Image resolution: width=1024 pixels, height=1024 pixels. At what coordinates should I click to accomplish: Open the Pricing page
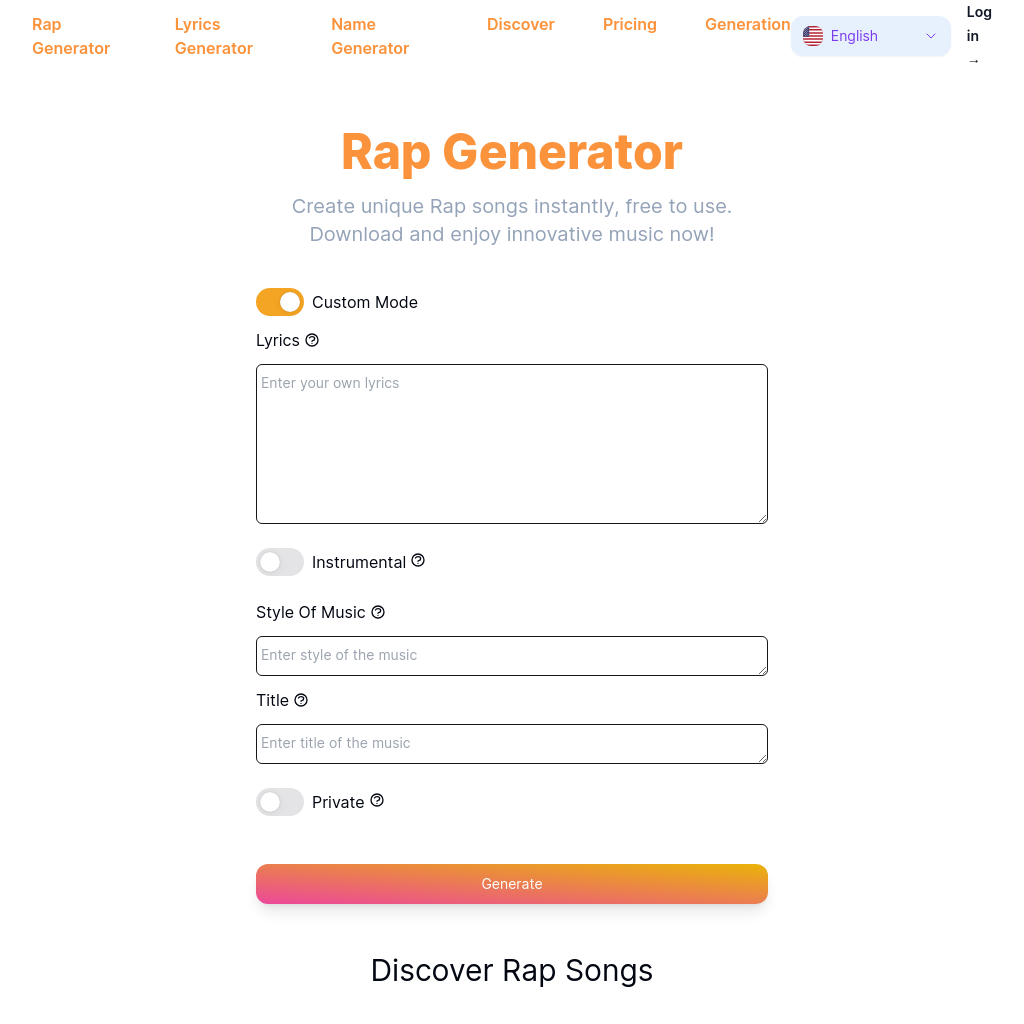click(629, 24)
